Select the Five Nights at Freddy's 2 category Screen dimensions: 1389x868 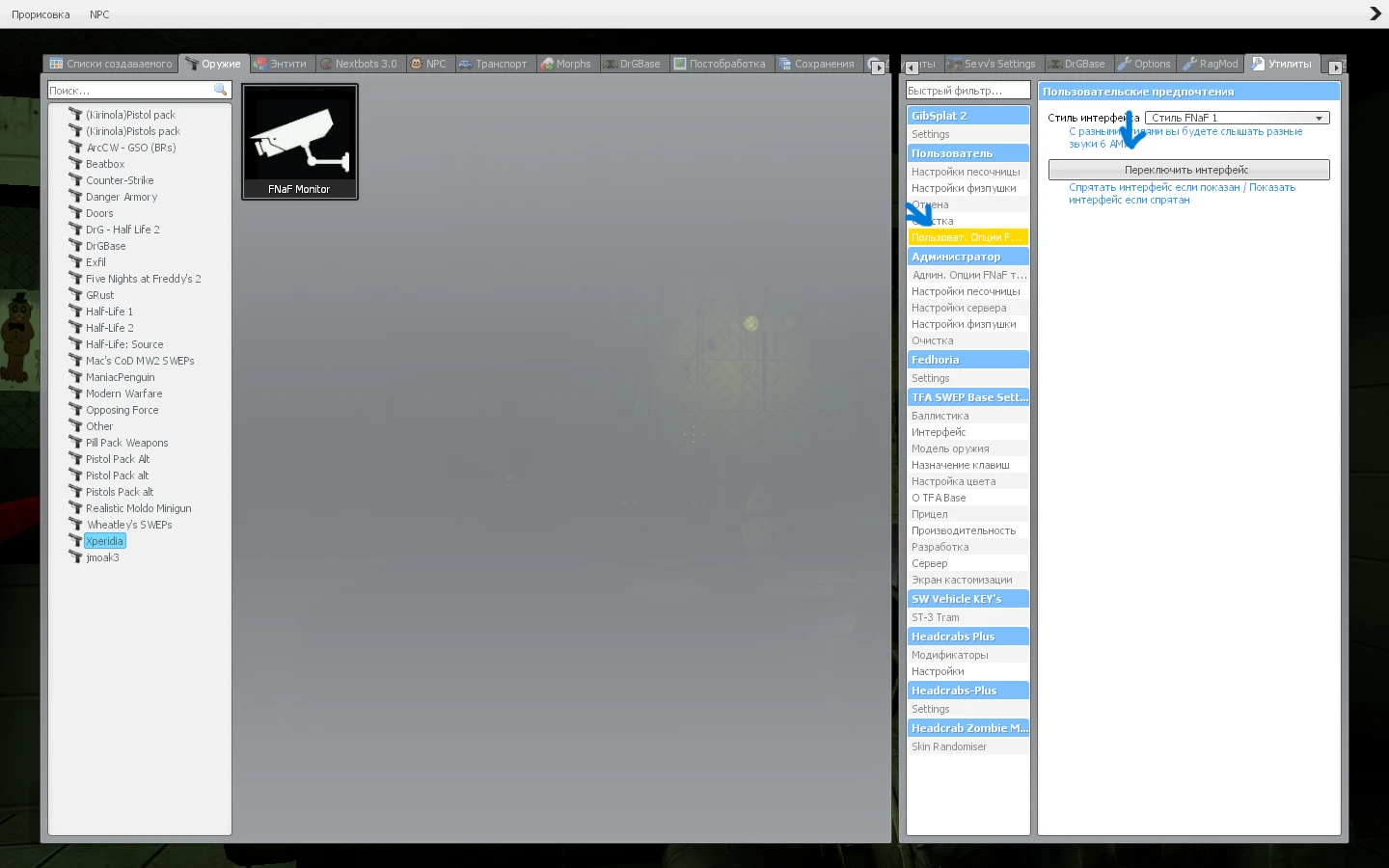coord(144,279)
